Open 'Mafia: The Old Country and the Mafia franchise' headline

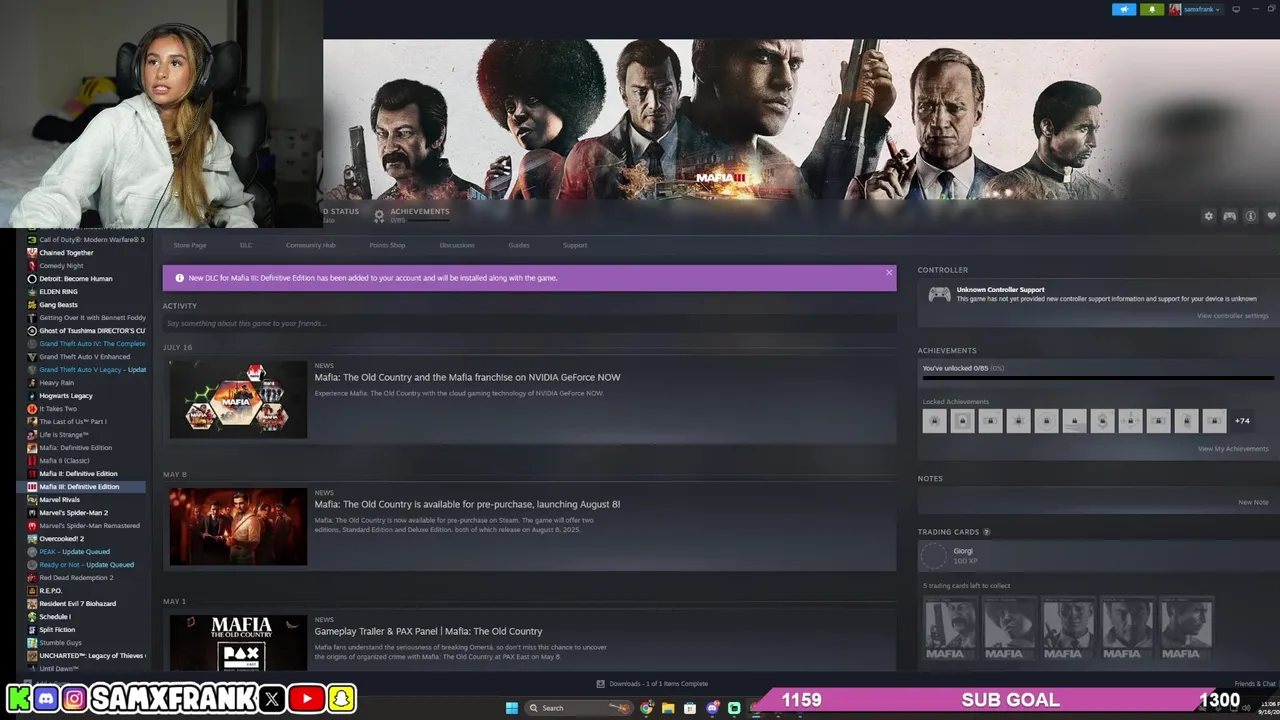point(467,377)
